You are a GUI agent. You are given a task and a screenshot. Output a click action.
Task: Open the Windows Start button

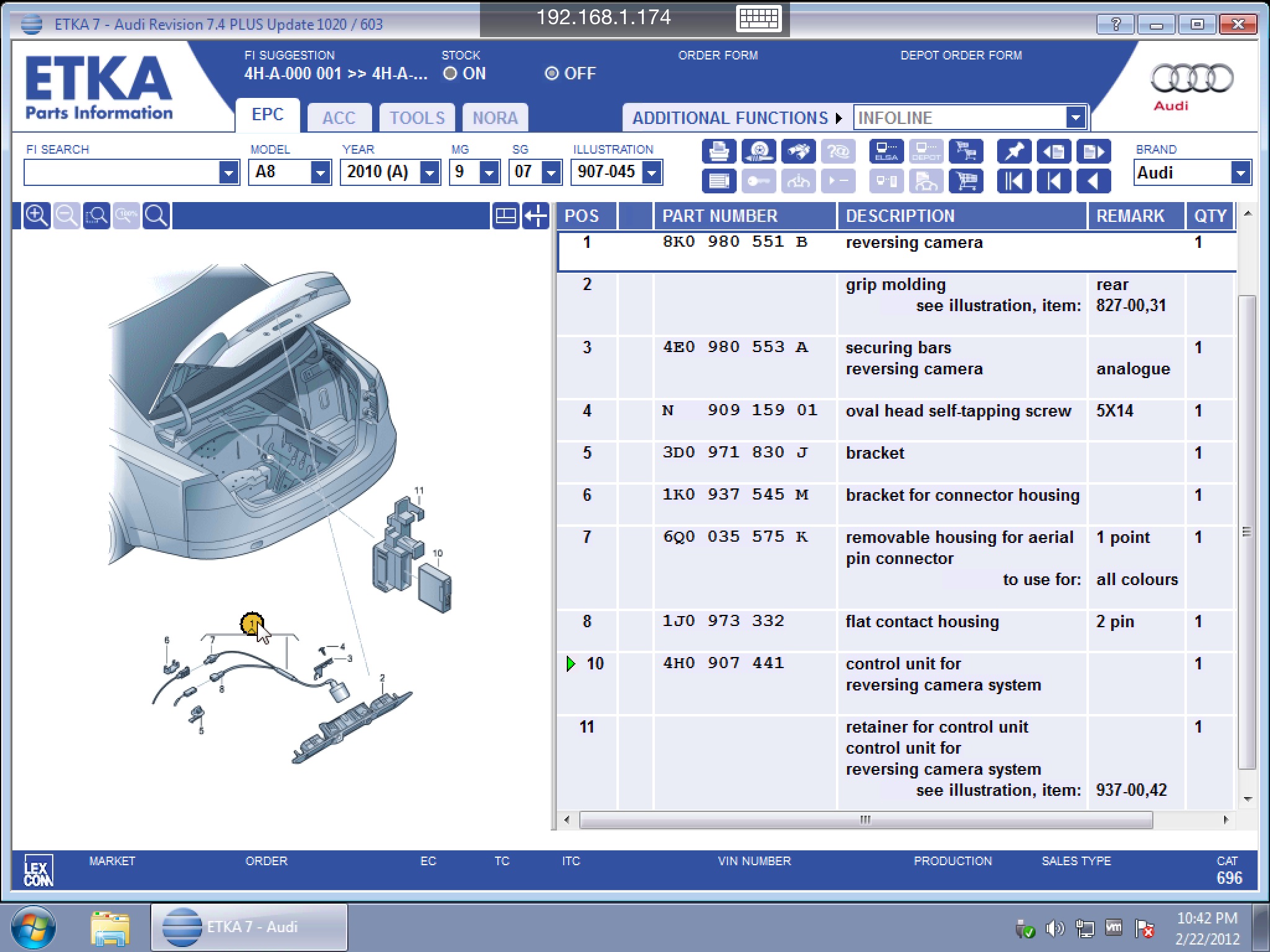(x=33, y=928)
